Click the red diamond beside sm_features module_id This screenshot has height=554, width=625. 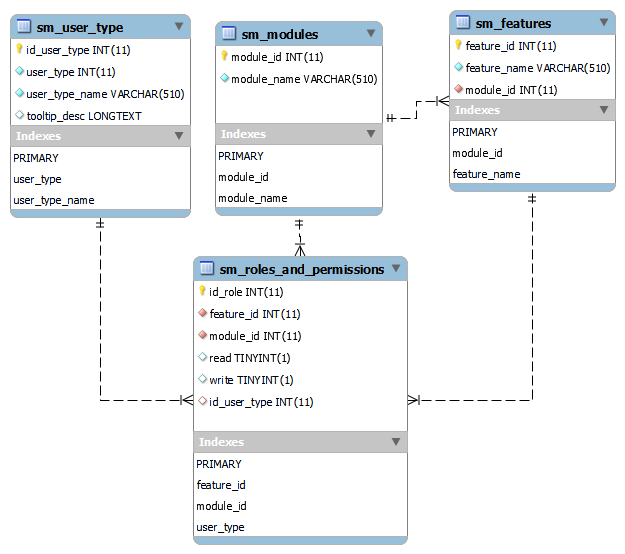pos(458,90)
